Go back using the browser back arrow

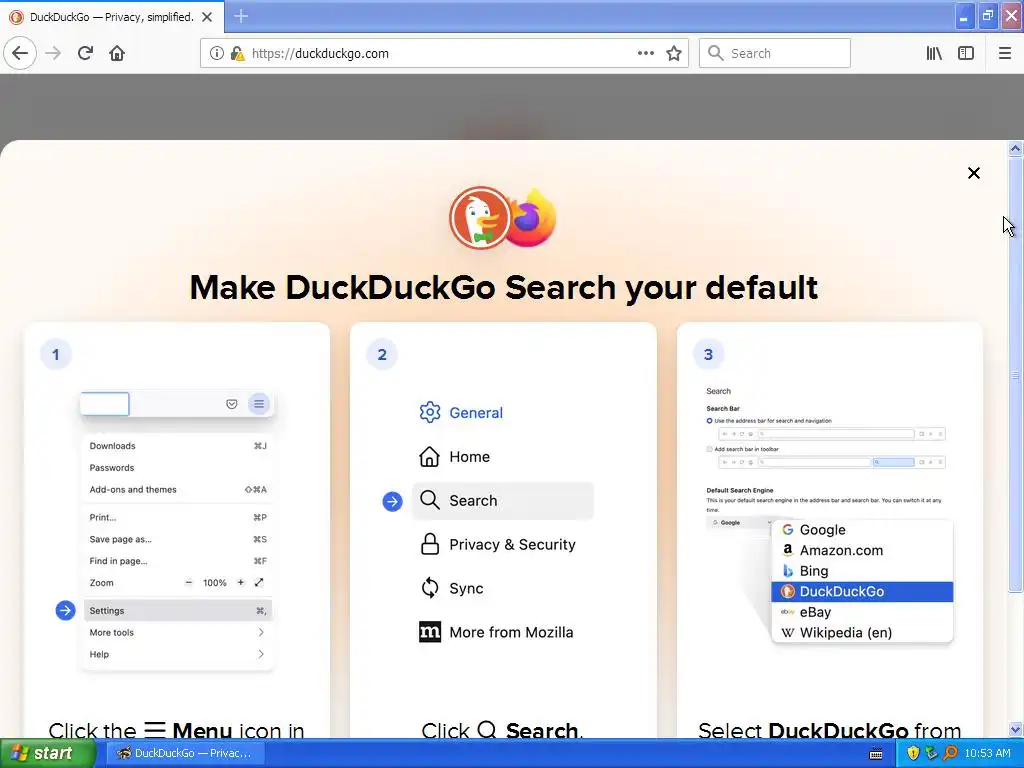(20, 53)
